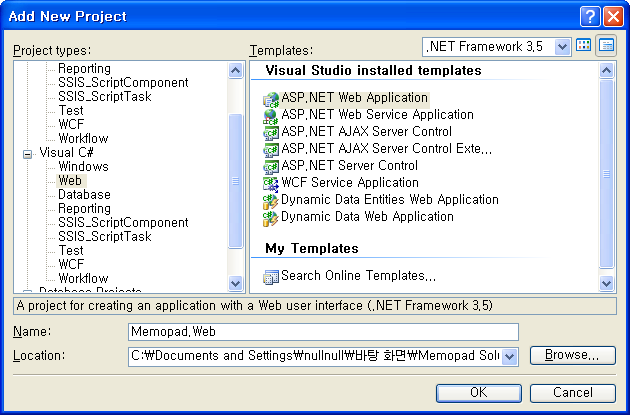Select ASP.NET Web Application template text
Screen dimensions: 630x415
click(354, 98)
